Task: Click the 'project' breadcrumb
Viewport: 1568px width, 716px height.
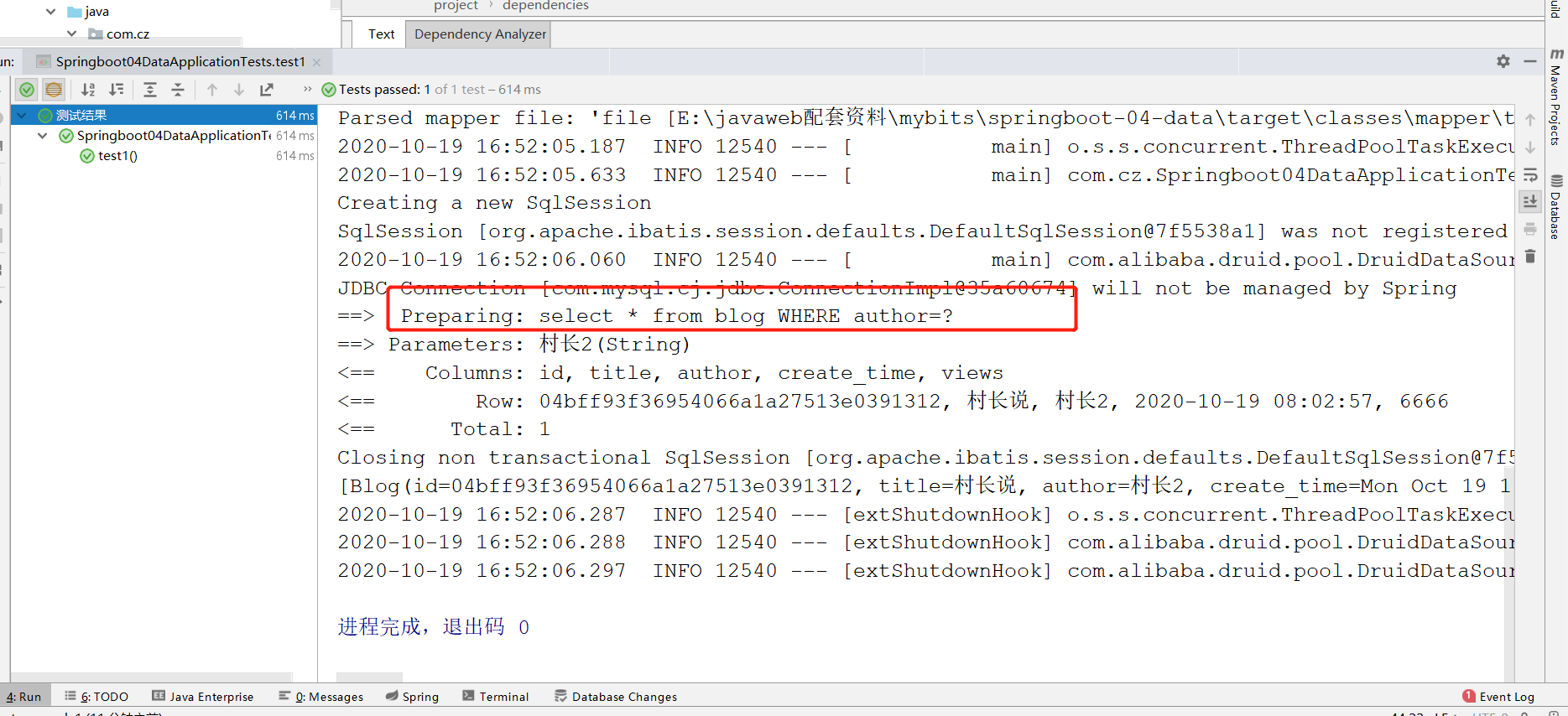Action: click(x=456, y=6)
